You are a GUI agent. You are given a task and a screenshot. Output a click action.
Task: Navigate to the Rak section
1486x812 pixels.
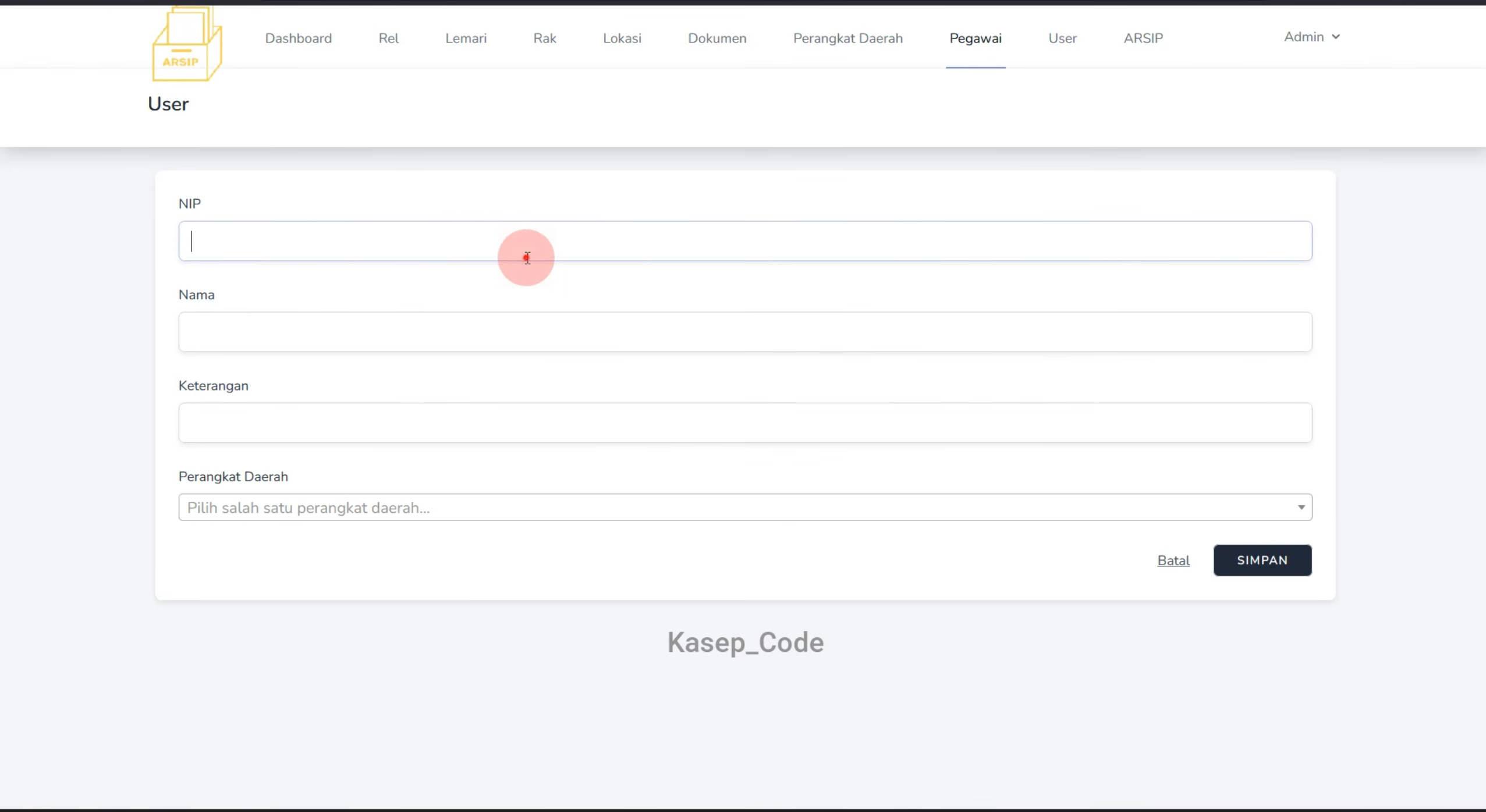coord(545,38)
